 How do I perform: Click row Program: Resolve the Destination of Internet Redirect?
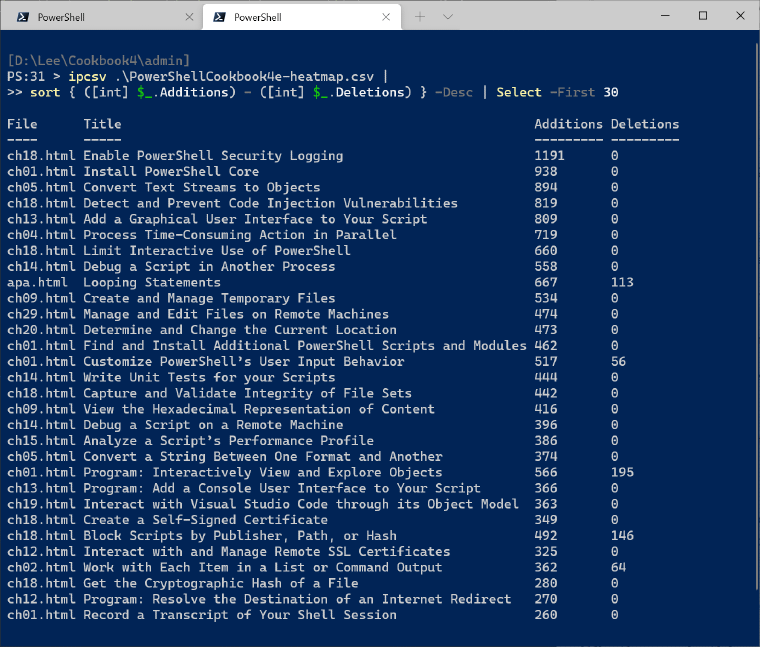tap(343, 599)
